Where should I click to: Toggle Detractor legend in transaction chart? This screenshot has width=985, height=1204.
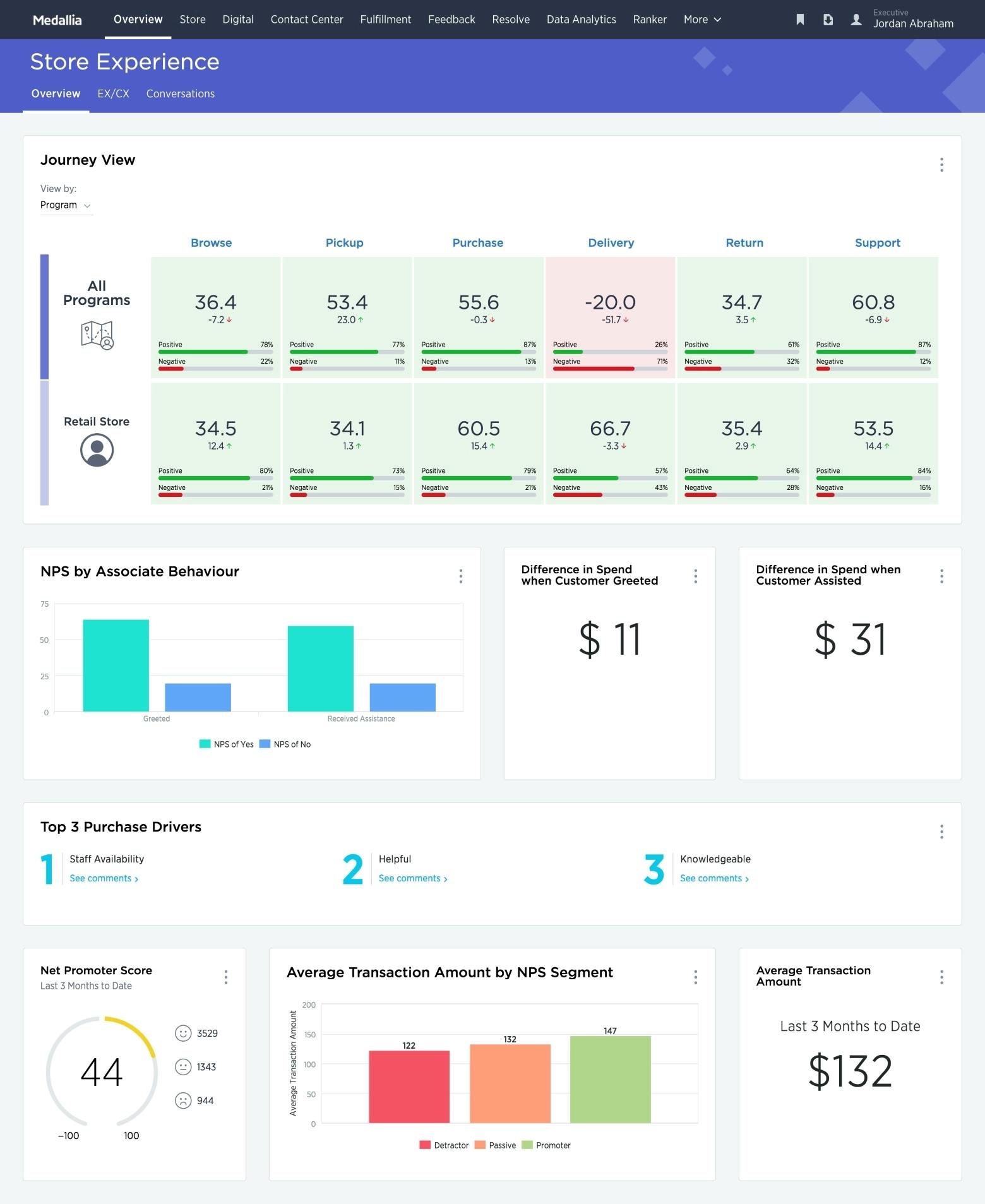tap(444, 1145)
